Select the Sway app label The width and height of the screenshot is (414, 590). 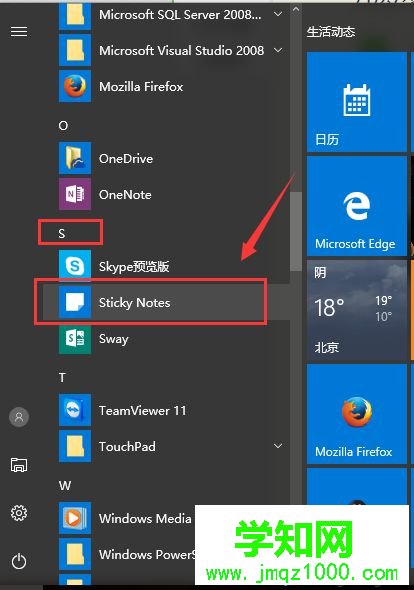(113, 339)
